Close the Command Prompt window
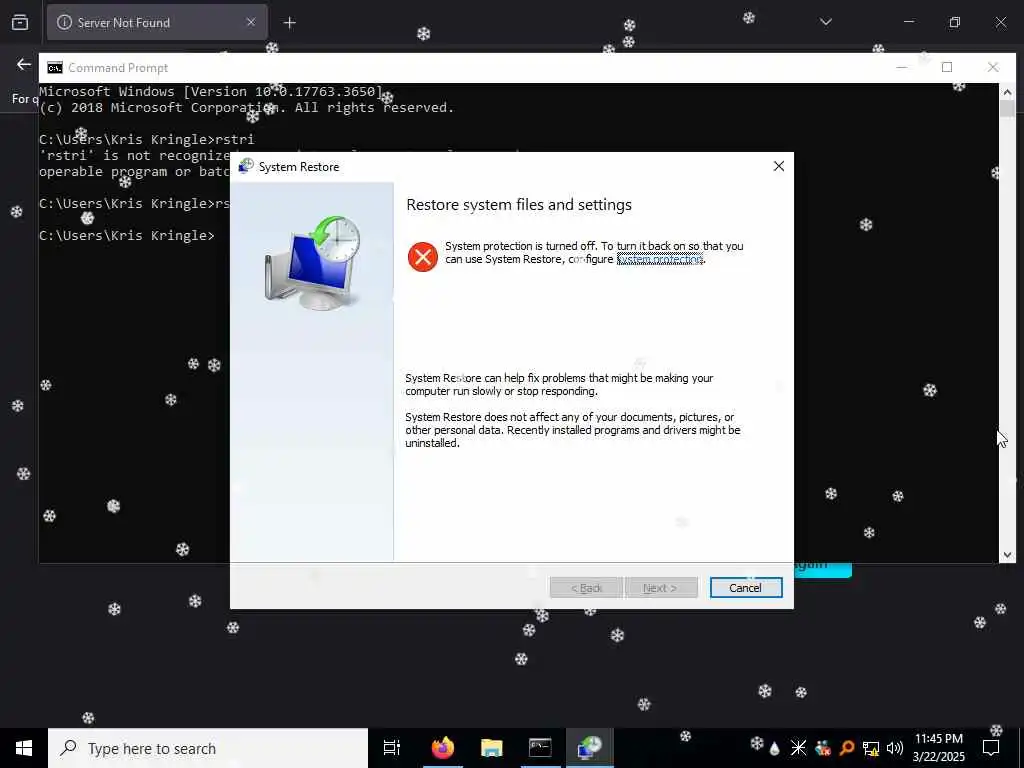Image resolution: width=1024 pixels, height=768 pixels. [x=993, y=67]
